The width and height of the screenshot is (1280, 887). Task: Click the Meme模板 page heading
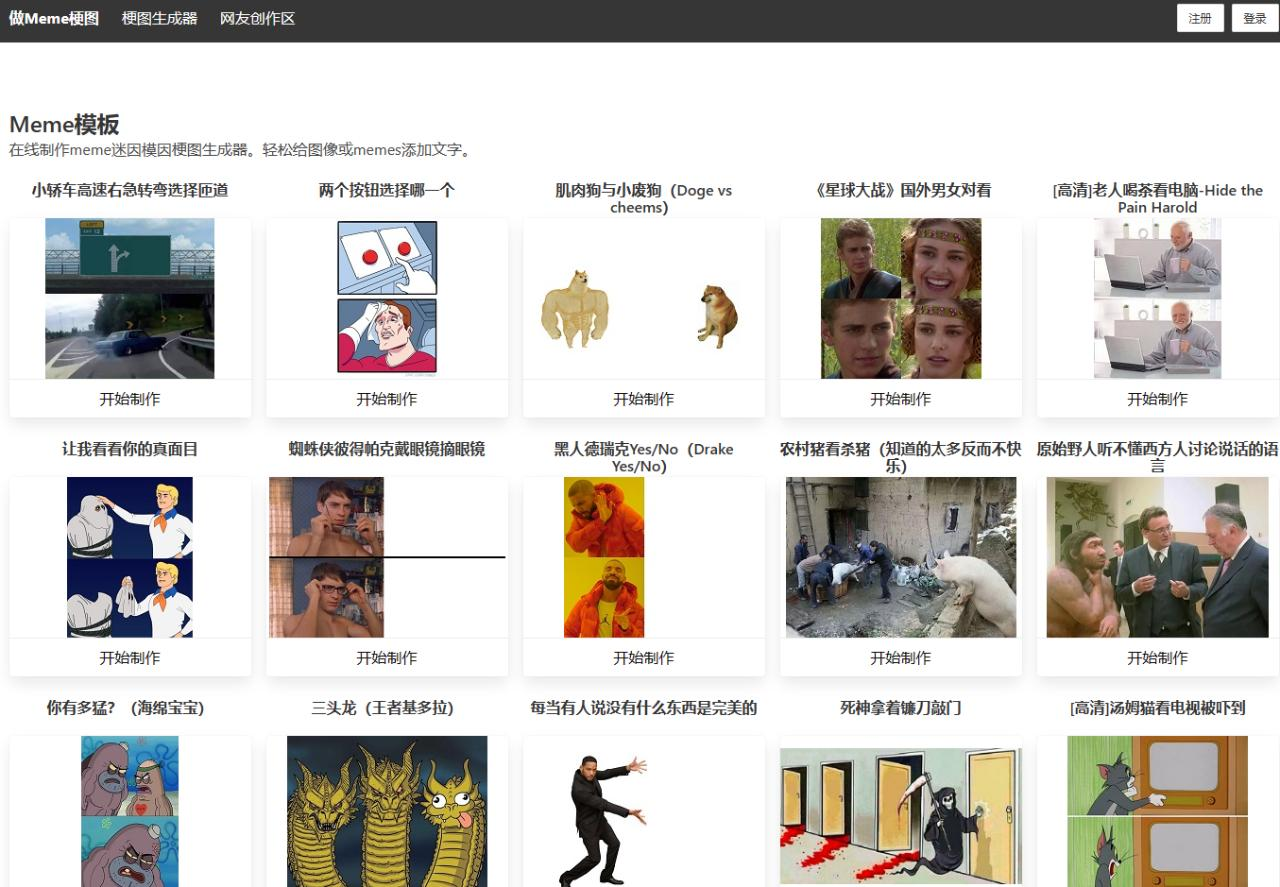[64, 124]
